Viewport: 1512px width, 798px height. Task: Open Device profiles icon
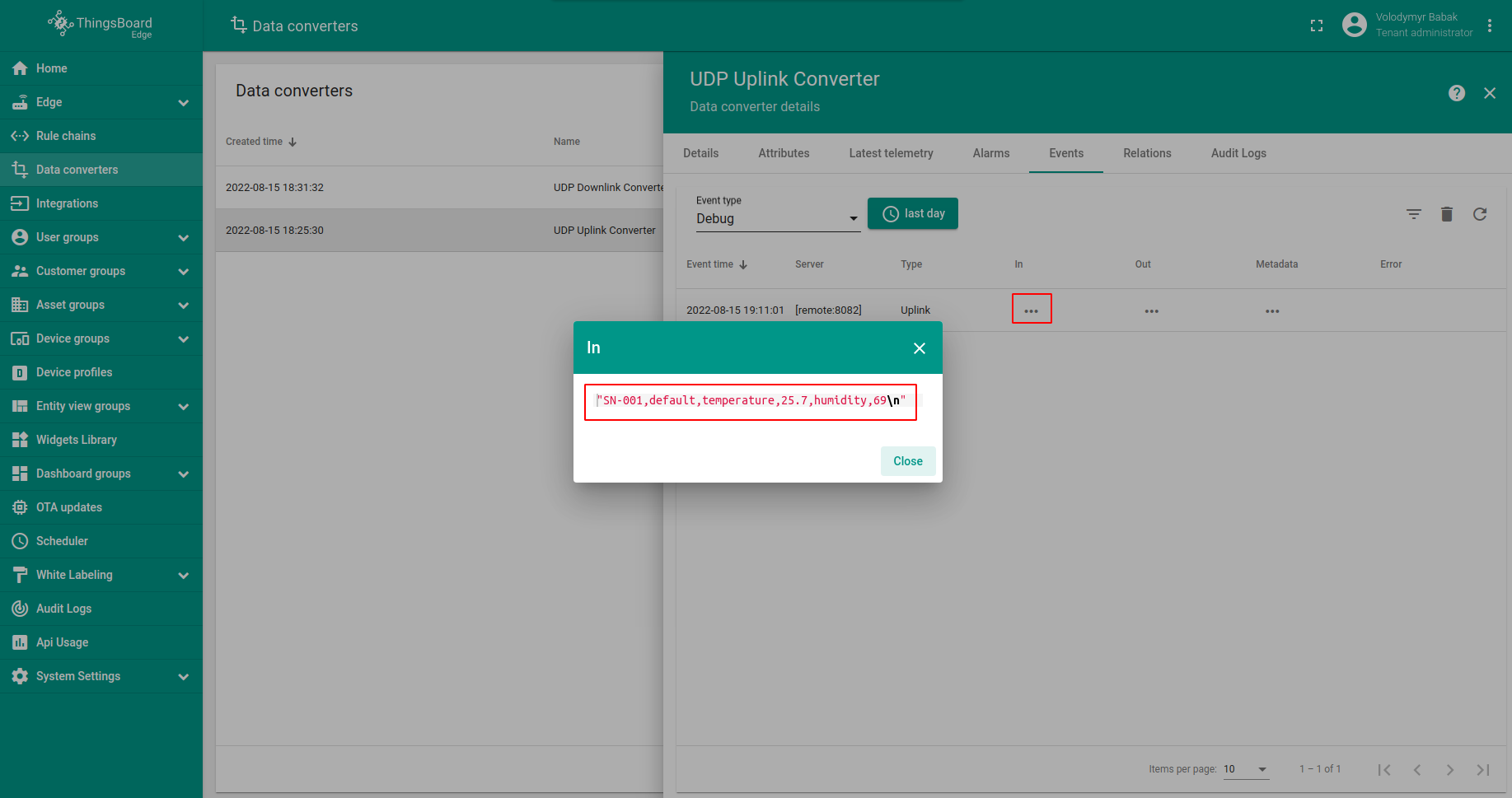(x=20, y=372)
